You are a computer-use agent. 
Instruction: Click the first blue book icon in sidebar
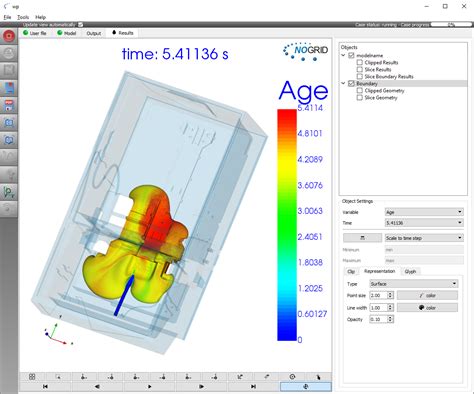click(x=9, y=123)
